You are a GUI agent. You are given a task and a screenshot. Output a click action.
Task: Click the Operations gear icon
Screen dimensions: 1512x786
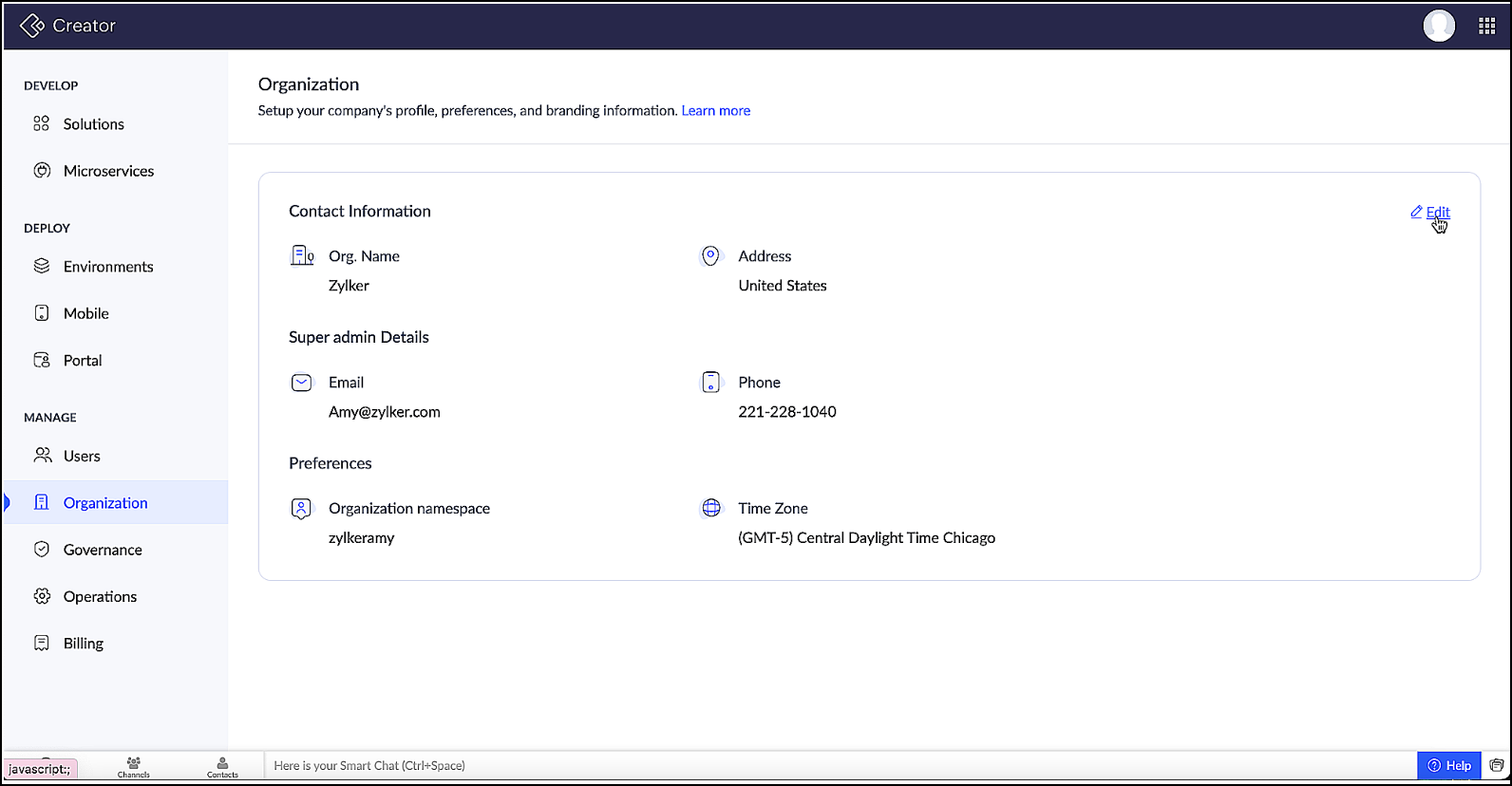point(42,596)
